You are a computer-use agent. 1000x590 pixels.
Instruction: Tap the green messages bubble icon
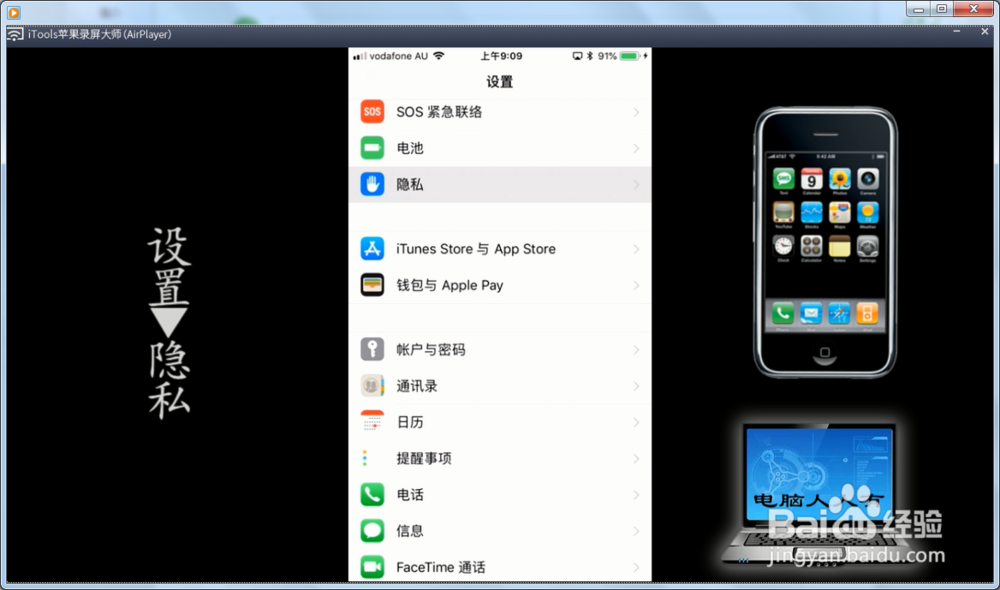pyautogui.click(x=372, y=531)
